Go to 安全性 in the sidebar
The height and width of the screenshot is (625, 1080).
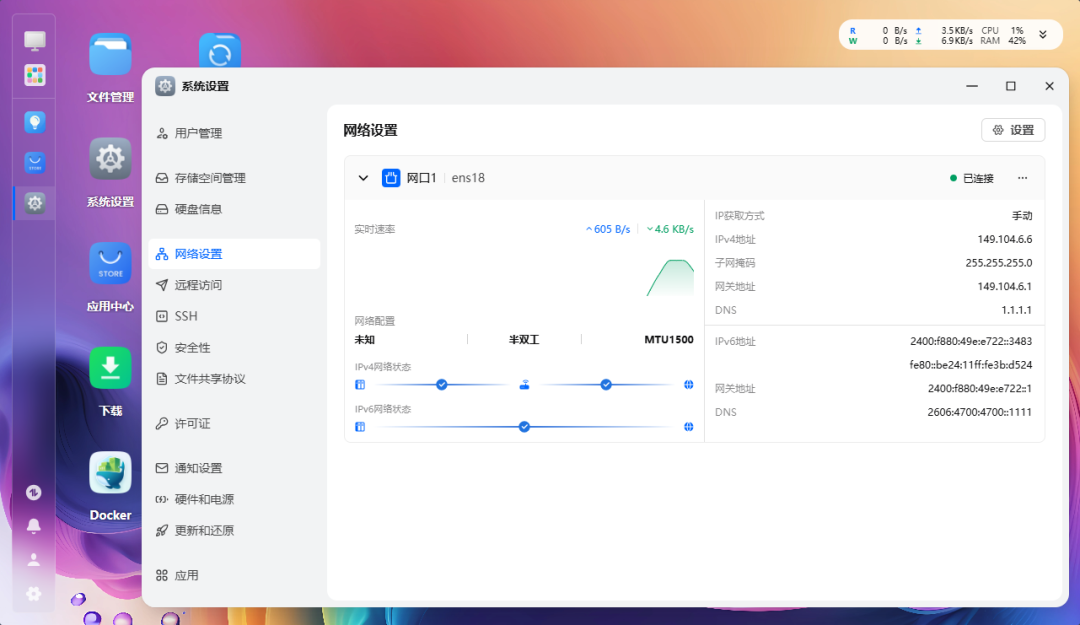point(234,347)
